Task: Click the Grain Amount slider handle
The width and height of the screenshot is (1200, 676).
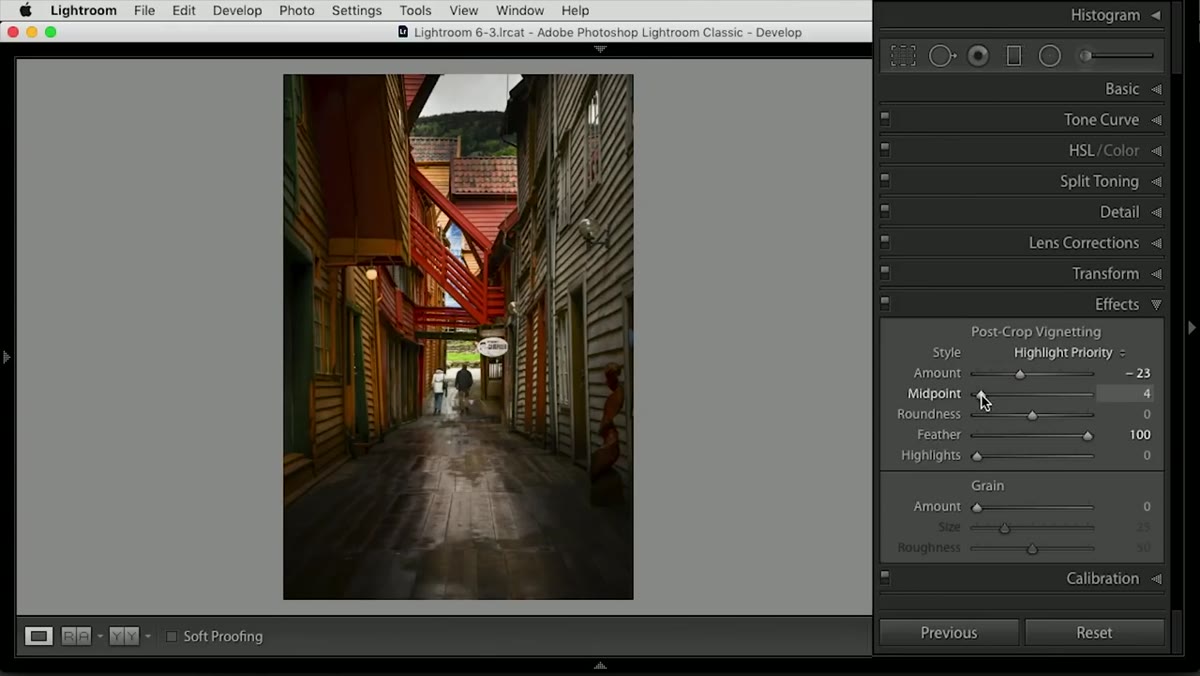Action: click(x=977, y=507)
